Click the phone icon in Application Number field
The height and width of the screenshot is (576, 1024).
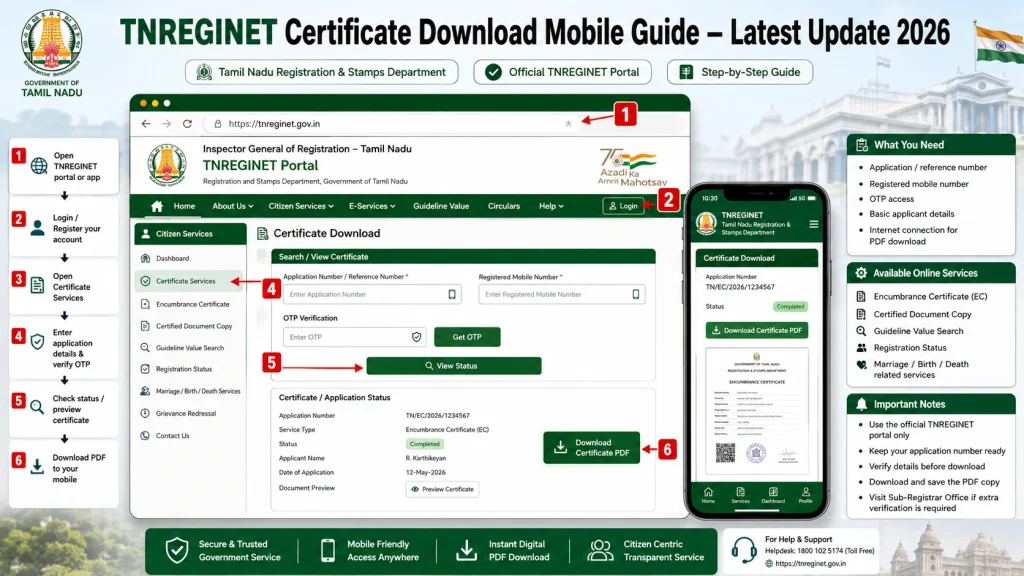[x=452, y=295]
